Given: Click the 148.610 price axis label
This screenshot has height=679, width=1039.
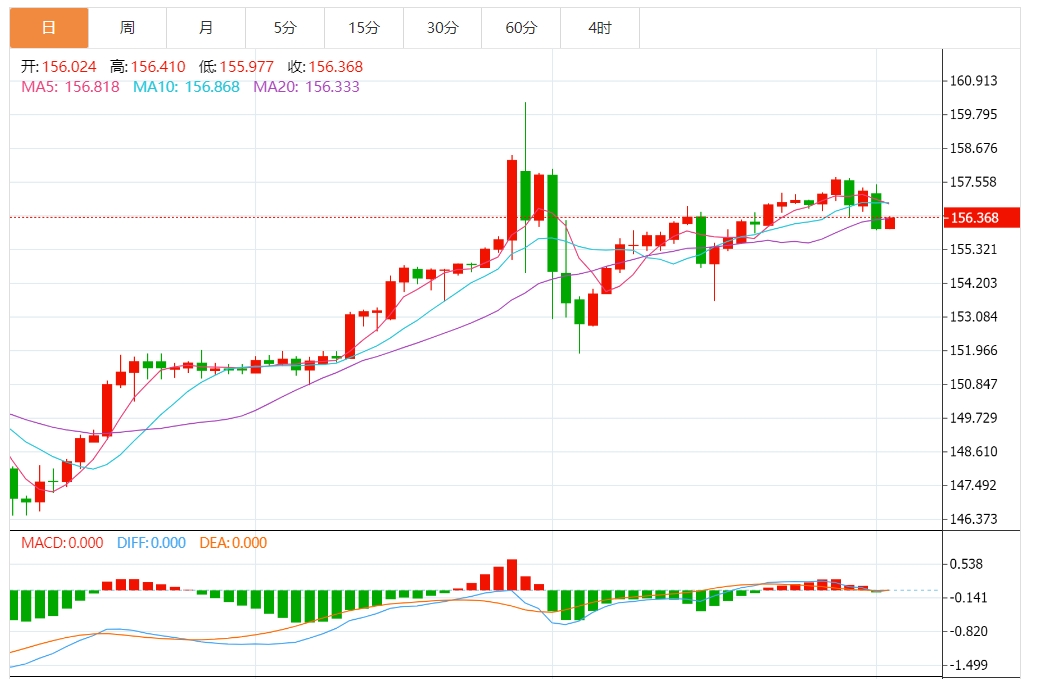Looking at the screenshot, I should pyautogui.click(x=973, y=452).
